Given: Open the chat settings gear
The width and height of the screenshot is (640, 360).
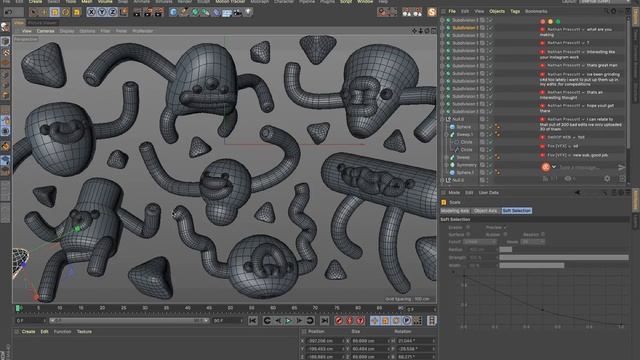Looking at the screenshot, I should (x=607, y=178).
